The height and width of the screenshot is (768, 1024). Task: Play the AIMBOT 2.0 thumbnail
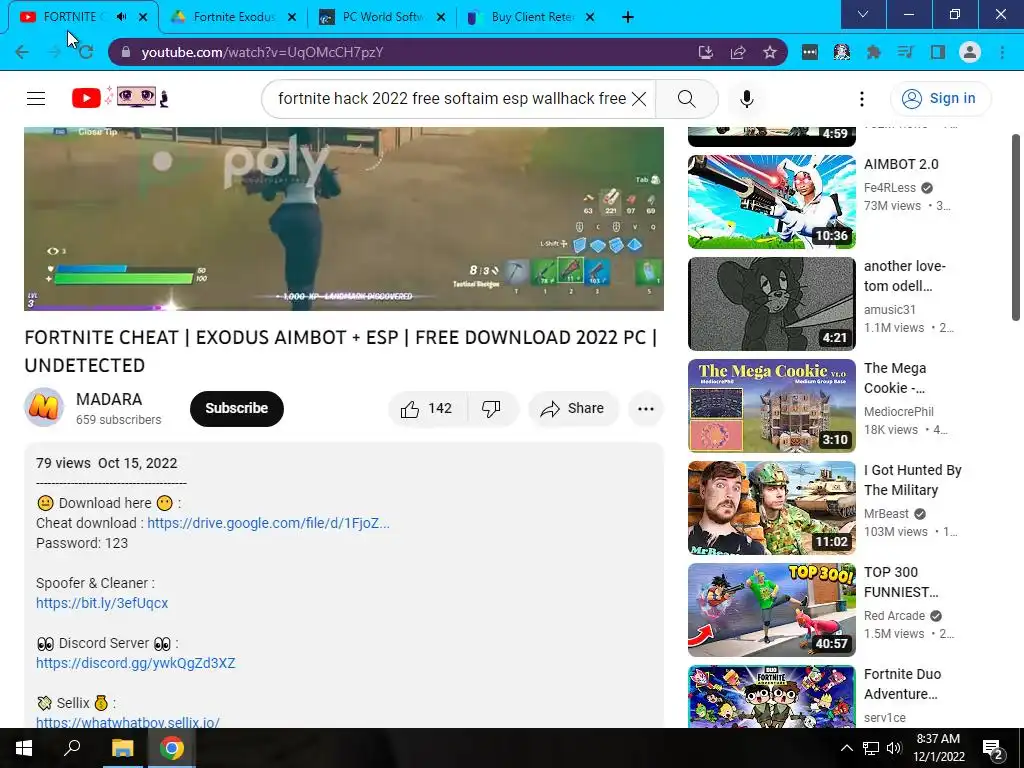[x=771, y=202]
